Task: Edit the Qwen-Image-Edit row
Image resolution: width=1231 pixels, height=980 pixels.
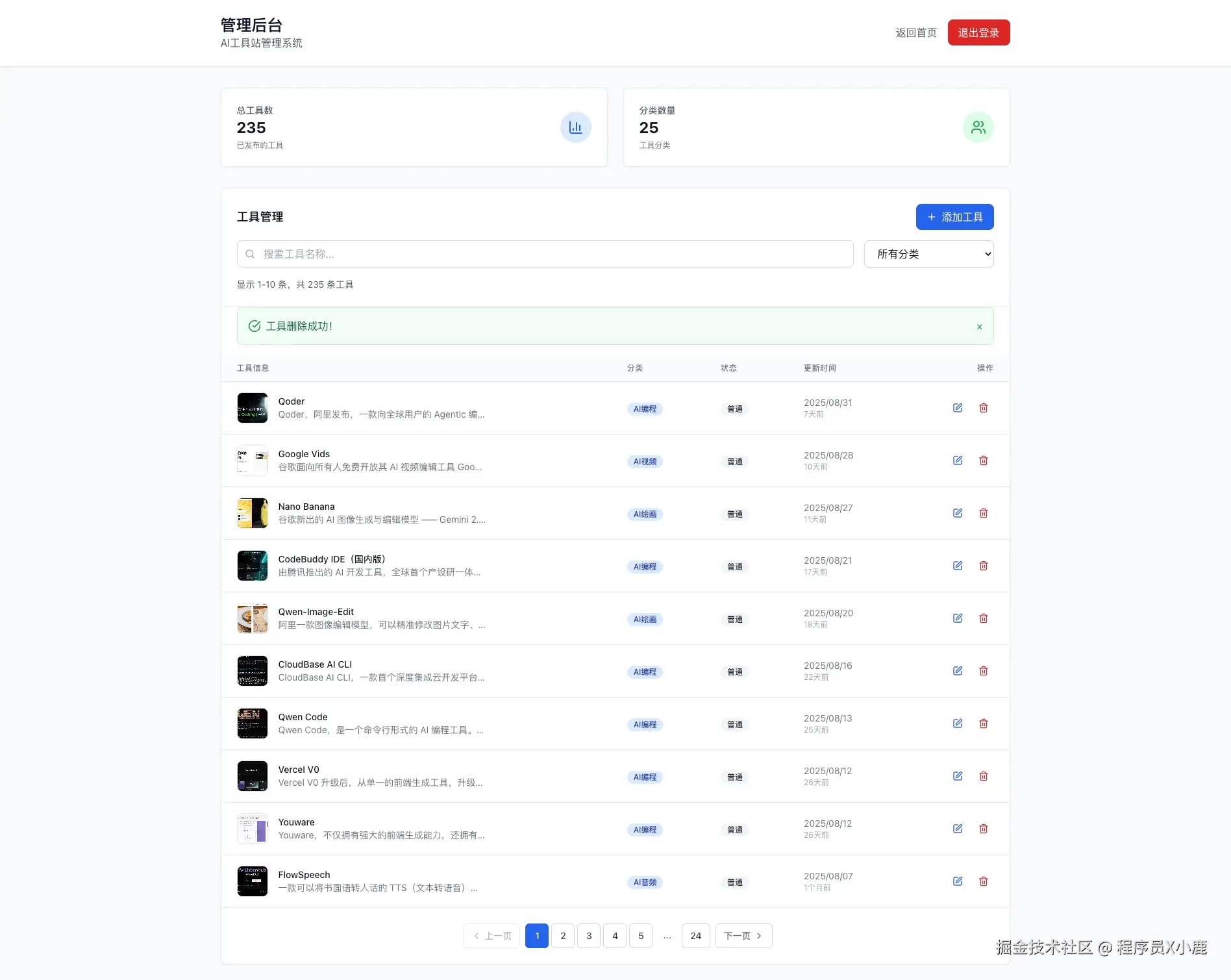Action: [958, 618]
